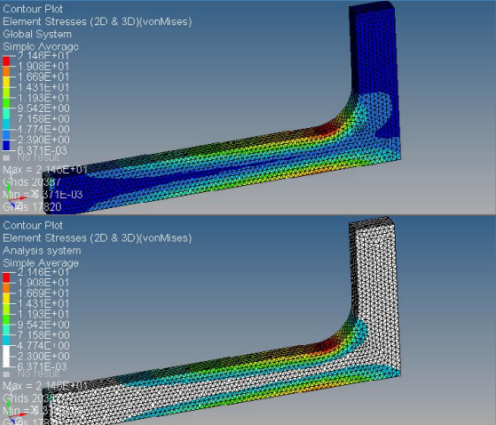Click Element Stresses title in Global System plot

tap(97, 22)
